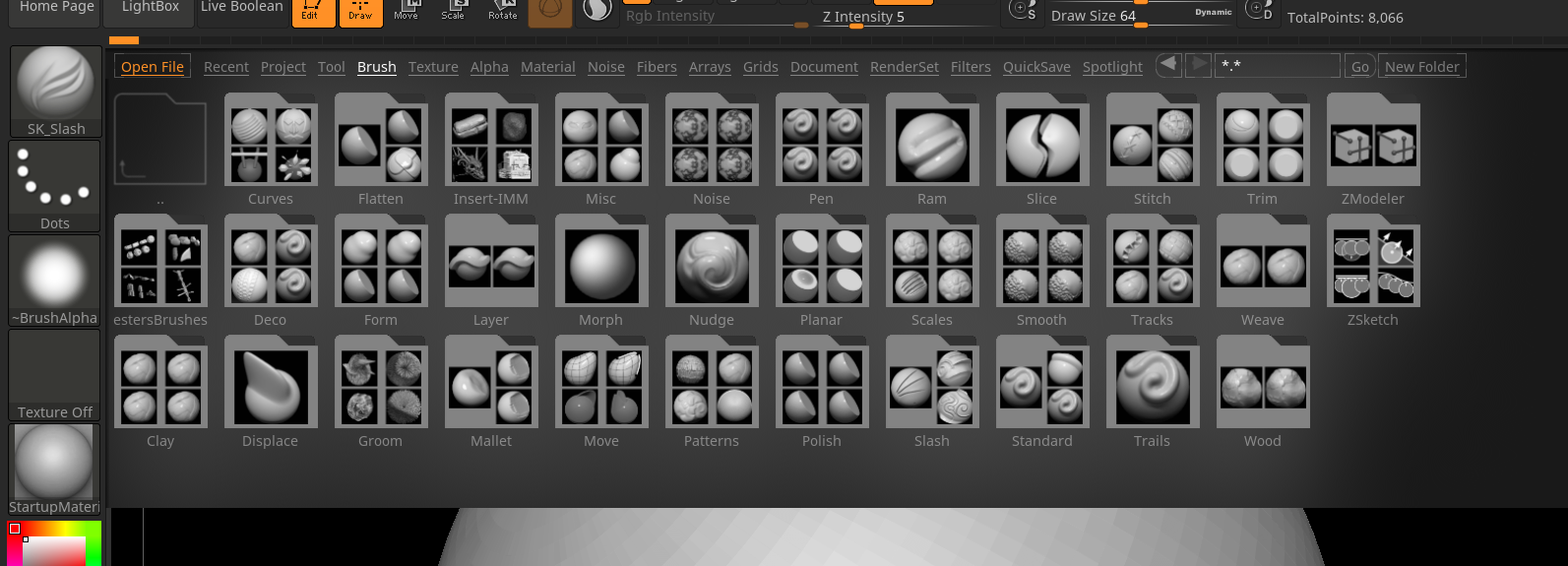
Task: Open the Noise brush folder
Action: point(712,141)
